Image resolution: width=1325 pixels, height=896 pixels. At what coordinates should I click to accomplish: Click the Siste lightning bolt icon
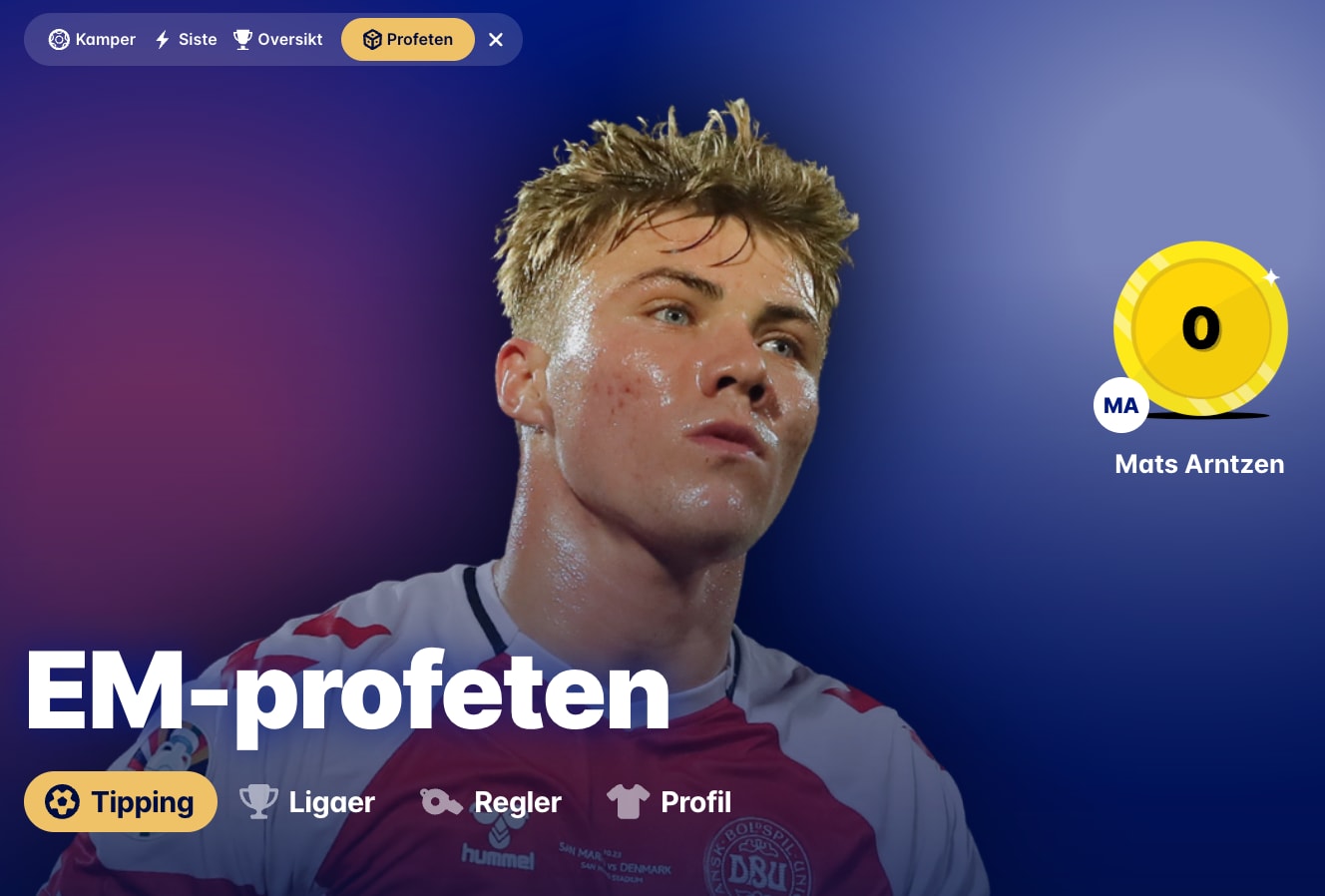163,40
